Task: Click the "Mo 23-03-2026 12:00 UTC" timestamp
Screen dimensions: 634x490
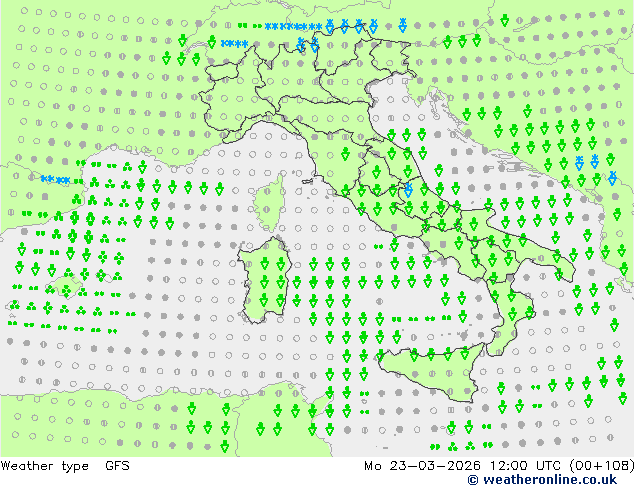Action: [462, 466]
